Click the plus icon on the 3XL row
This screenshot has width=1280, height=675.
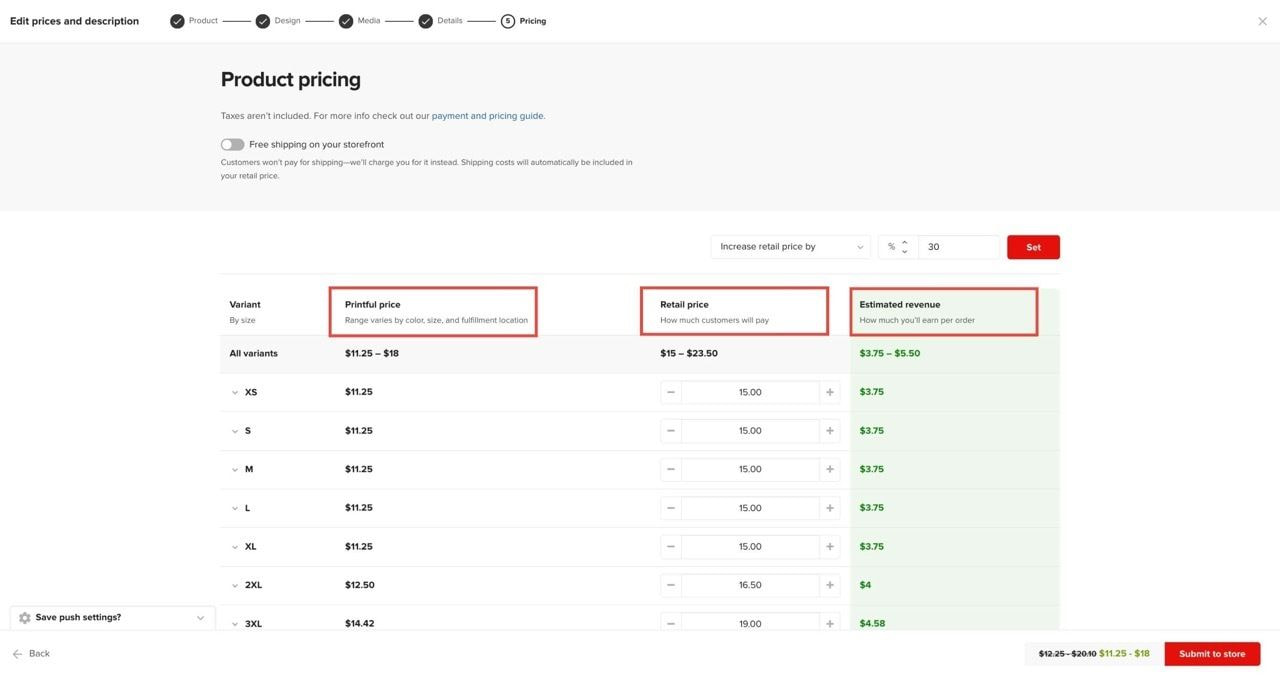coord(828,621)
